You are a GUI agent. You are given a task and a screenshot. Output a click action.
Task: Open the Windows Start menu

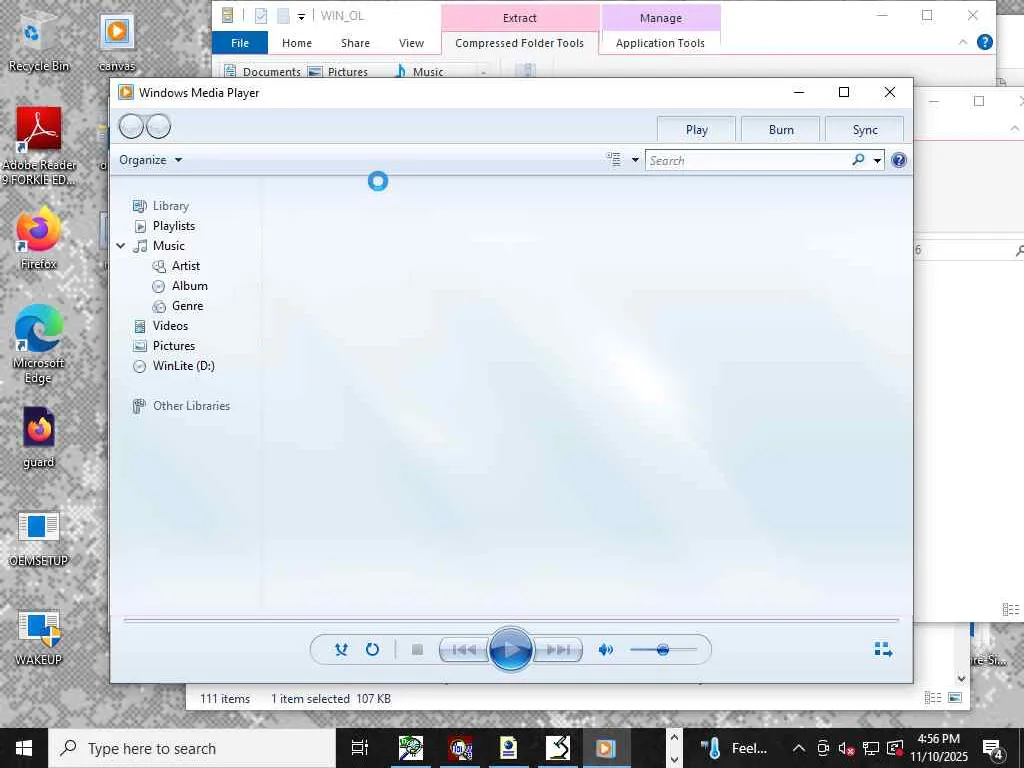[x=24, y=748]
